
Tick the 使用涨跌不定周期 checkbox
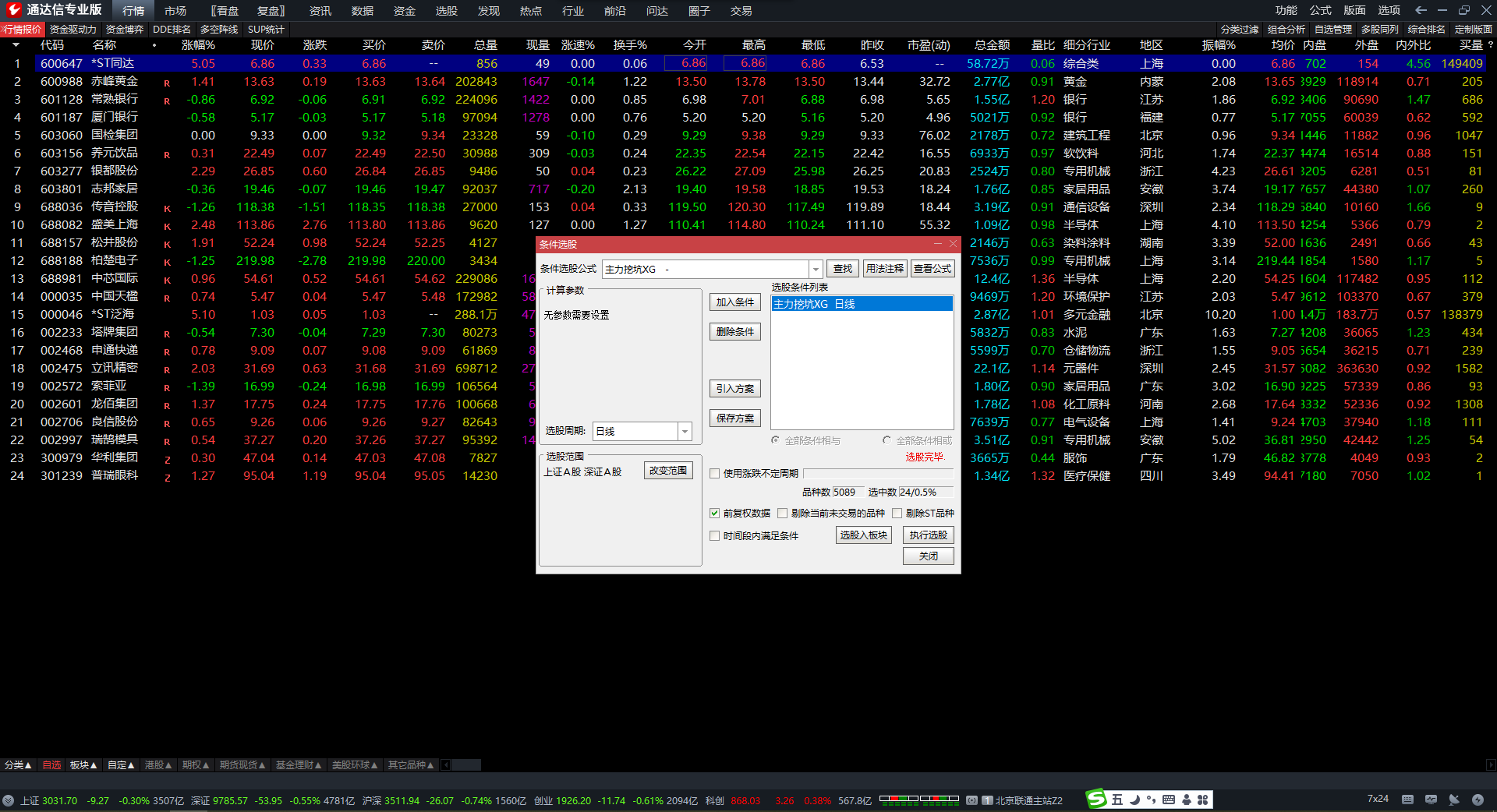(714, 473)
